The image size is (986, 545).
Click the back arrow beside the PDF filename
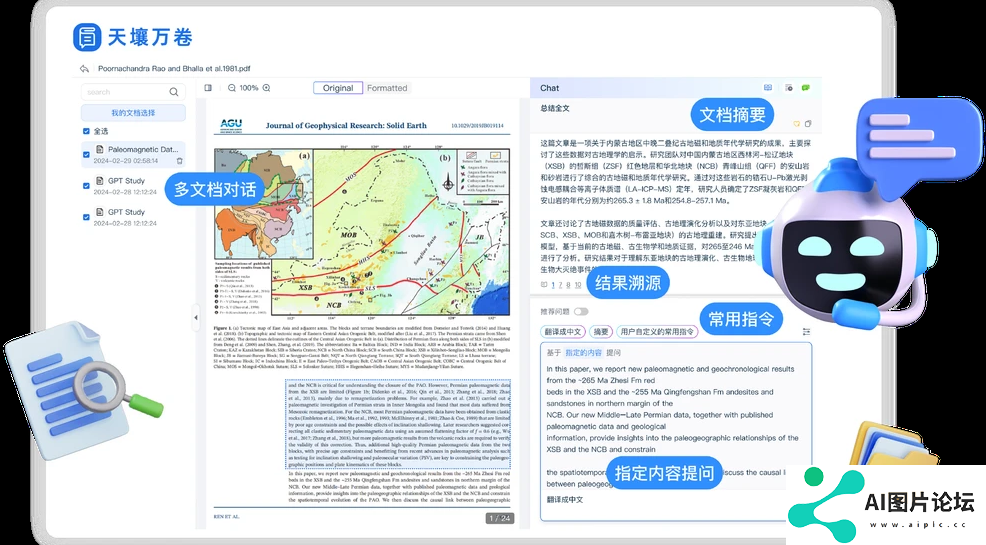pos(84,69)
